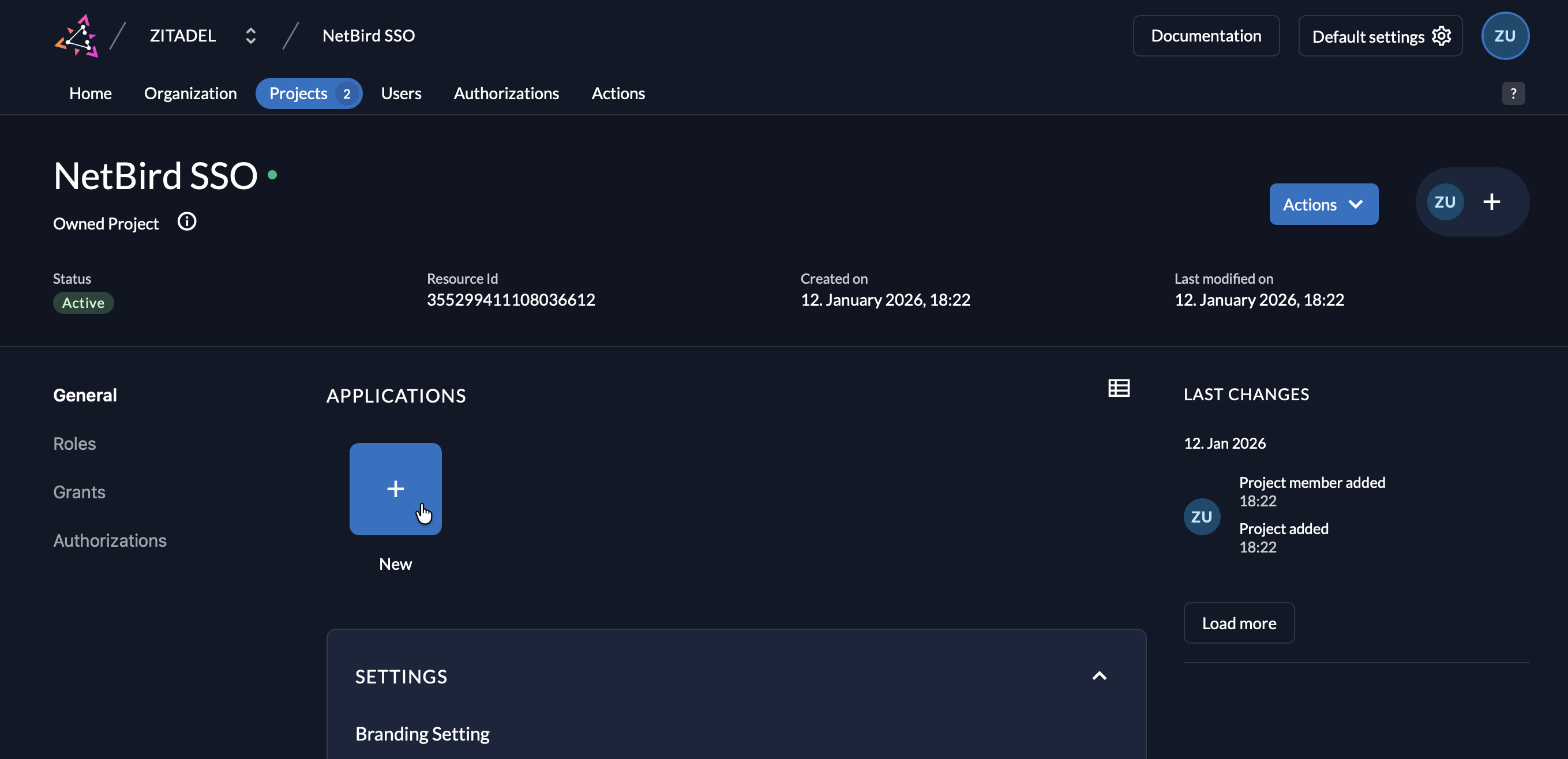Create a new application via the plus tile
Screen dimensions: 1568x759
[395, 489]
